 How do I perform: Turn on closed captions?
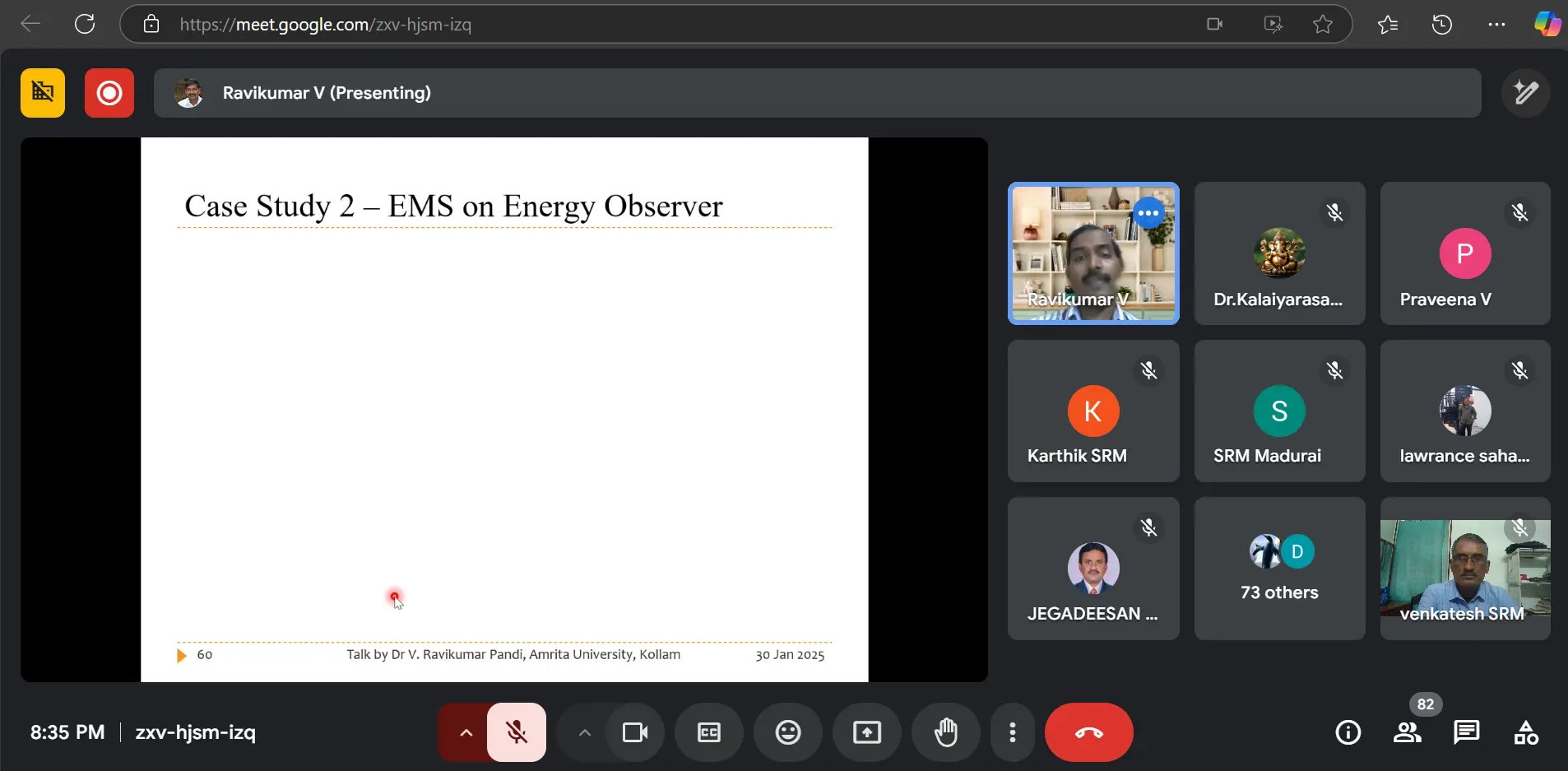point(709,732)
